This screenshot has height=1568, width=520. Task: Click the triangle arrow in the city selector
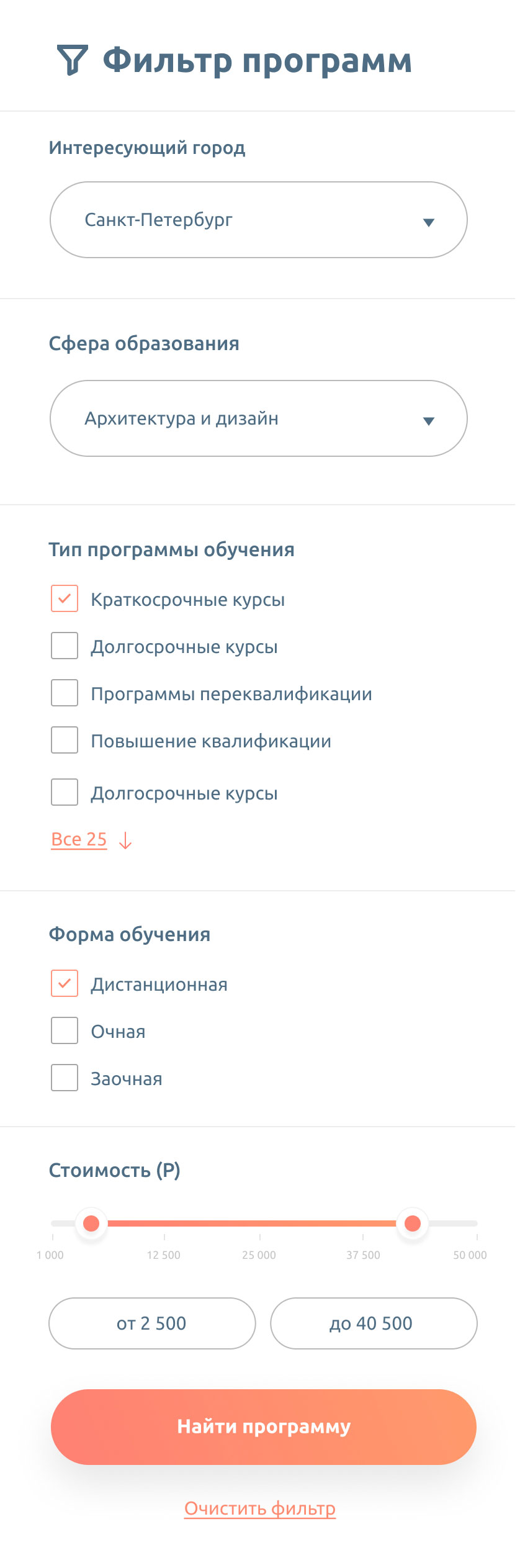coord(428,222)
